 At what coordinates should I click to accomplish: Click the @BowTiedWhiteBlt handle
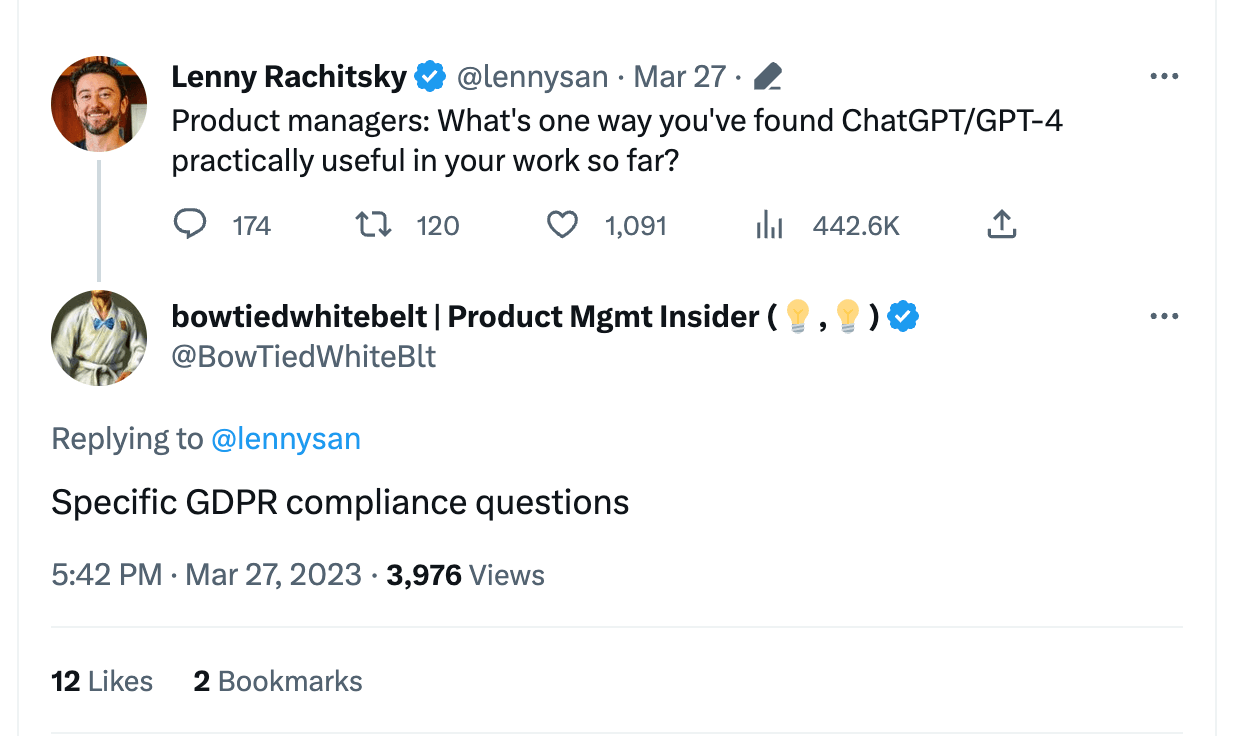(x=304, y=357)
